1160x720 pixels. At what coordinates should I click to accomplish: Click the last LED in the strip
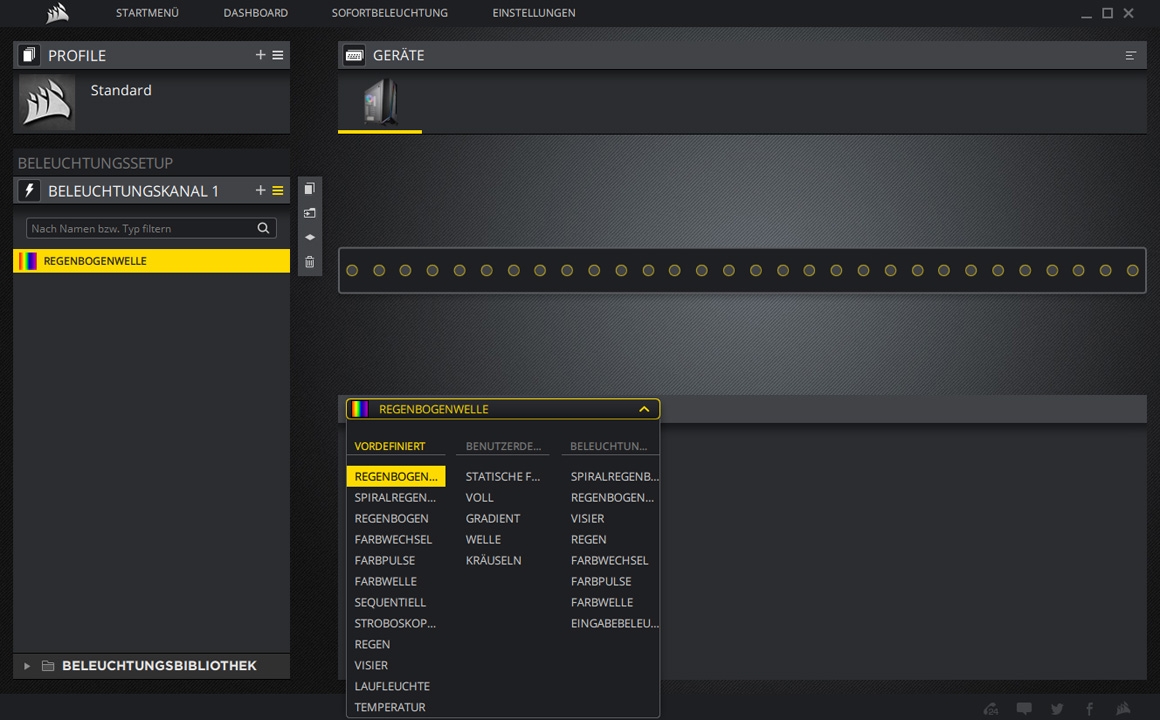pos(1132,271)
